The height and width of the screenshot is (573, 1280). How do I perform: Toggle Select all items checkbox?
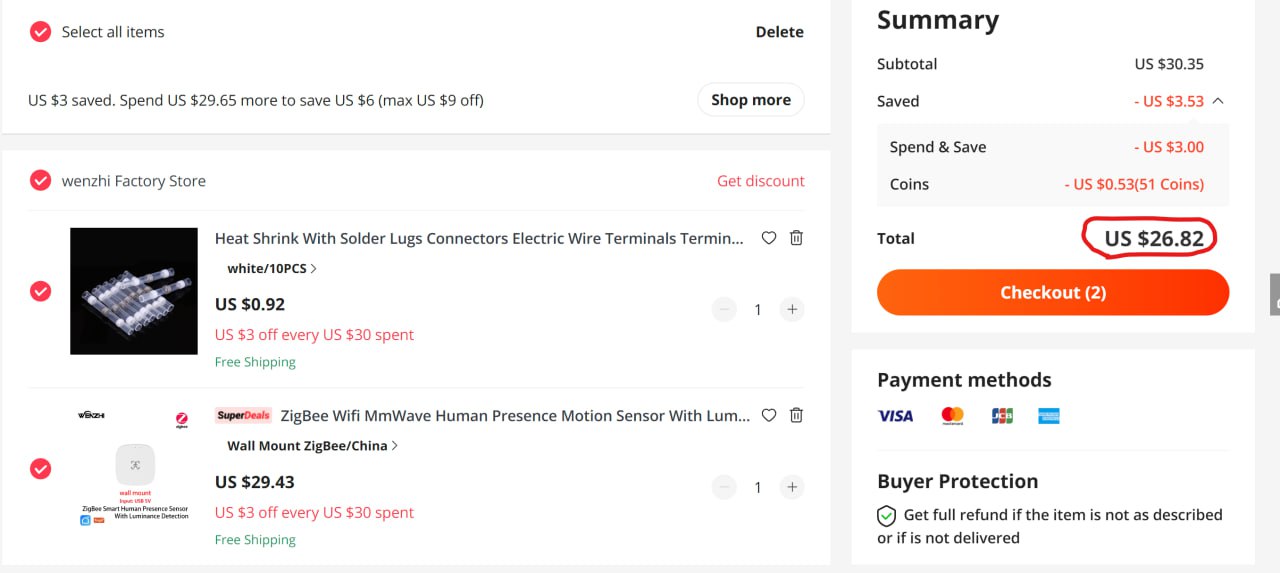(x=40, y=32)
